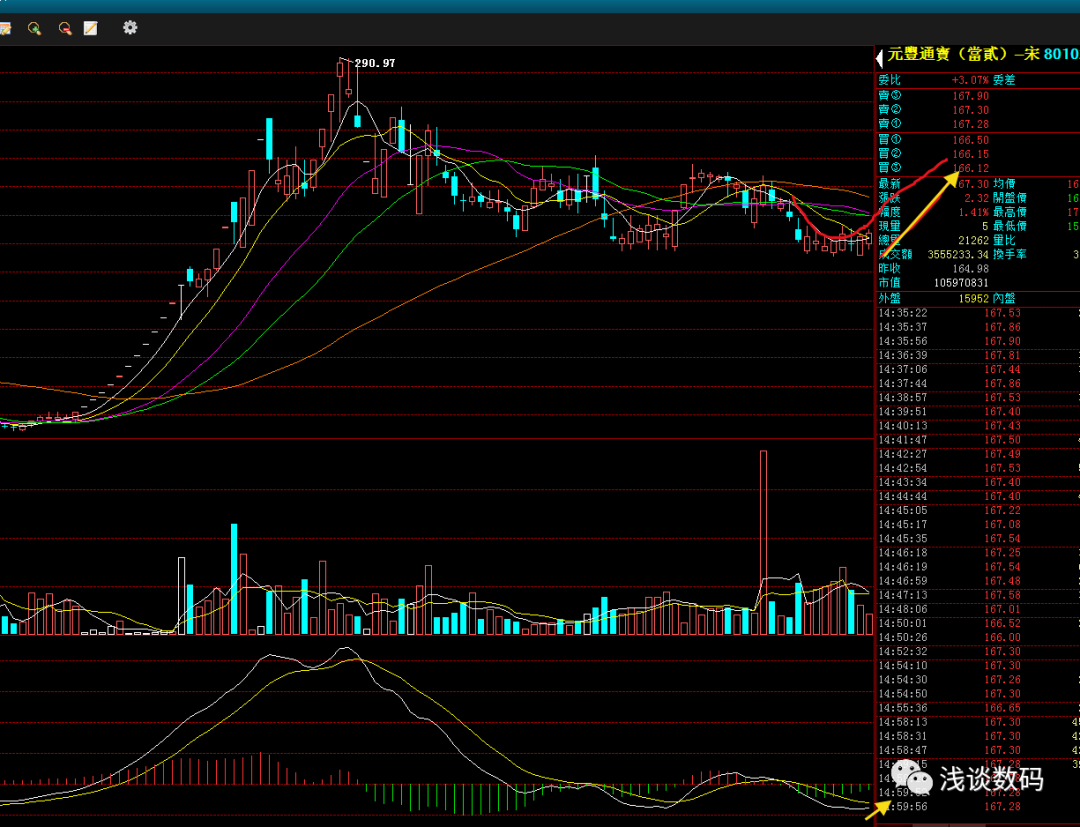
Task: Select tick trade at 14:48:06
Action: (977, 609)
